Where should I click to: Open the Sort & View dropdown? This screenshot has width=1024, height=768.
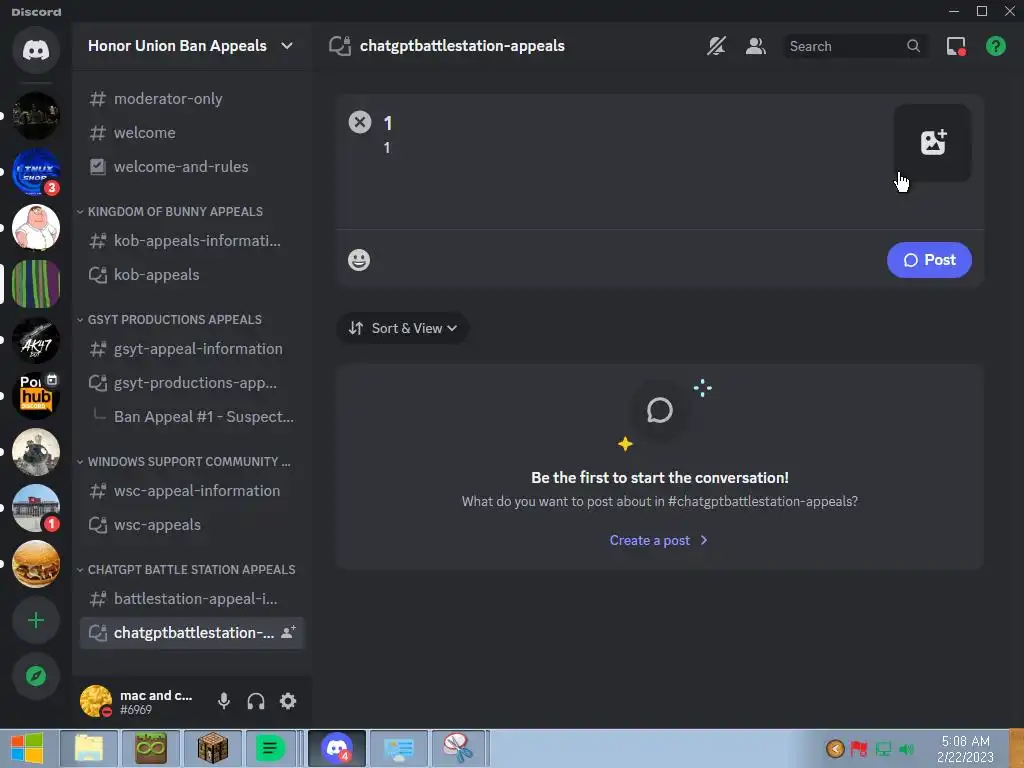coord(402,328)
